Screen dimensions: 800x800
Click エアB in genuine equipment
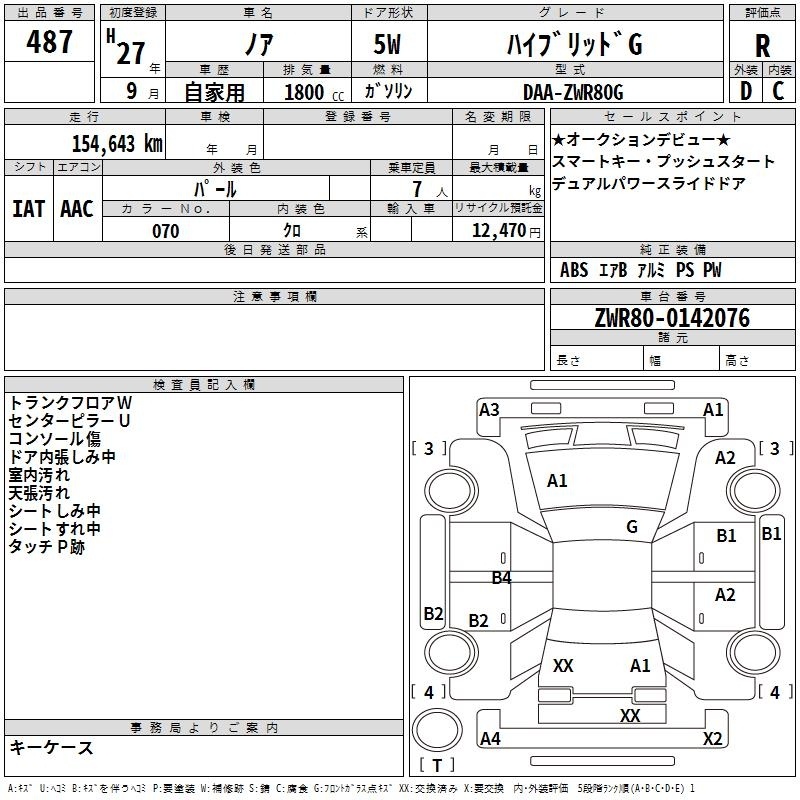(x=613, y=270)
